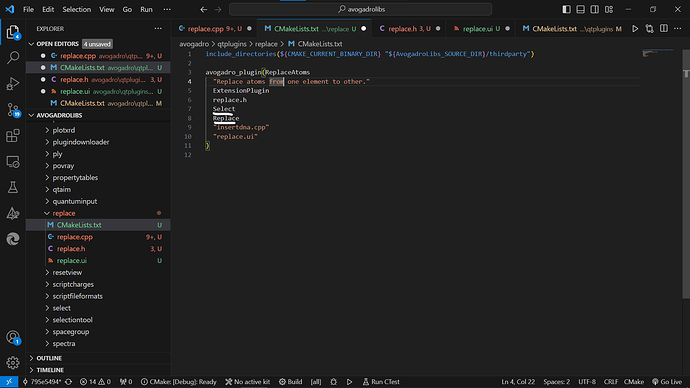Image resolution: width=690 pixels, height=388 pixels.
Task: Switch to qtplugins CMakeLists.txt tab
Action: point(572,29)
